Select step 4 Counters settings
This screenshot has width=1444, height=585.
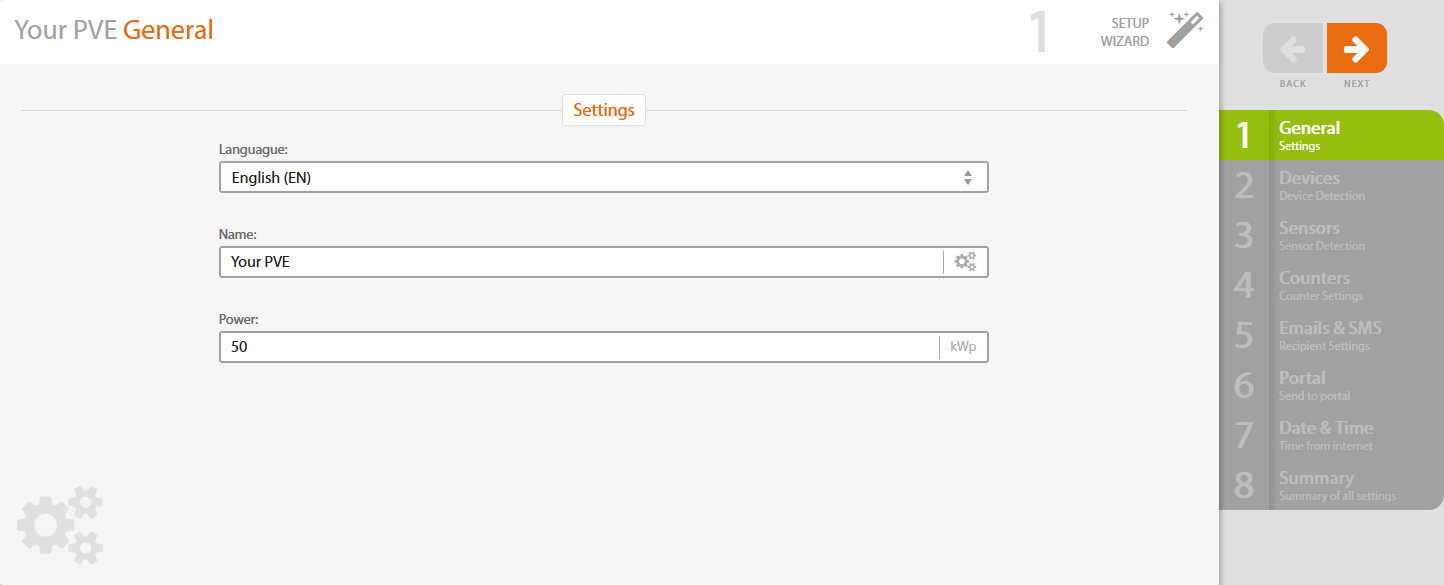1330,285
